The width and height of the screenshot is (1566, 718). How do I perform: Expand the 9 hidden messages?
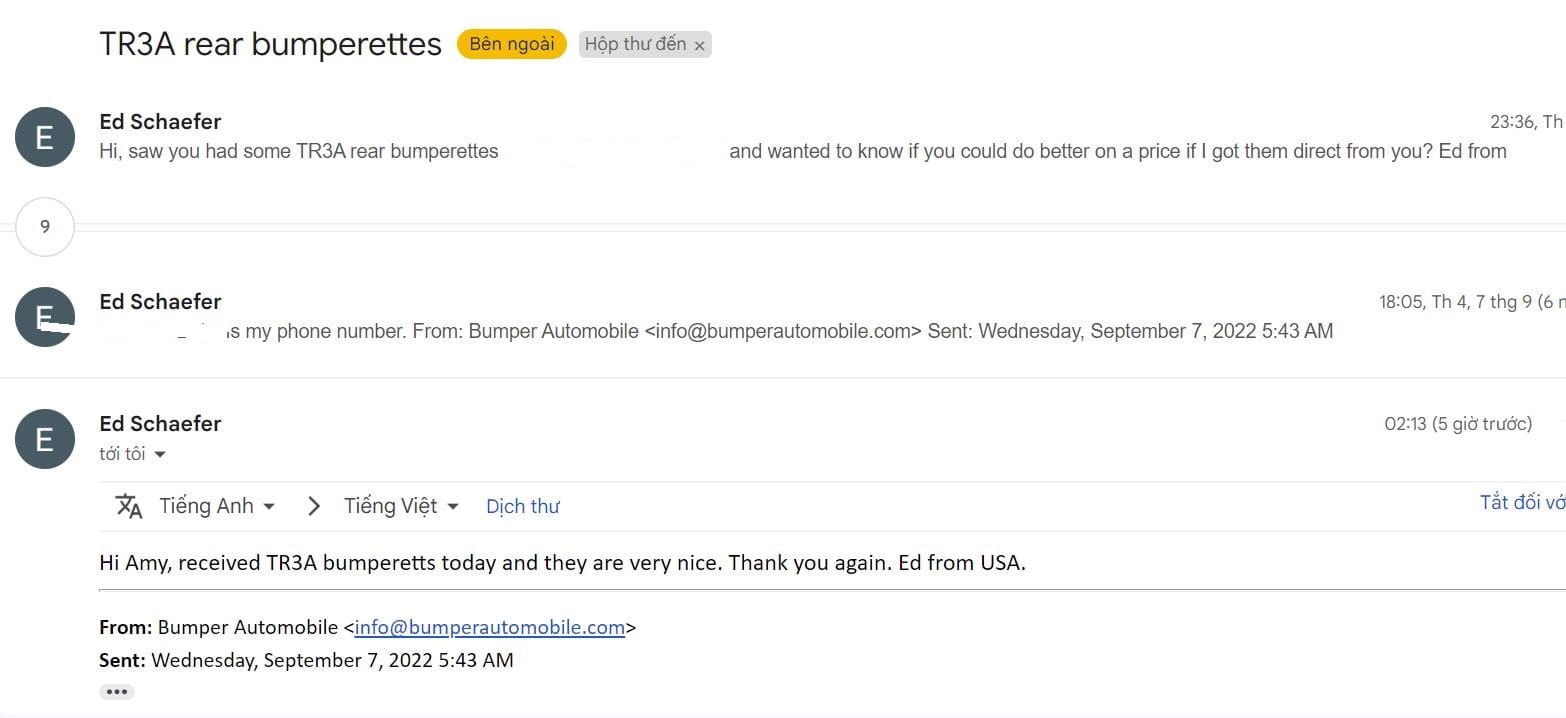(x=45, y=227)
